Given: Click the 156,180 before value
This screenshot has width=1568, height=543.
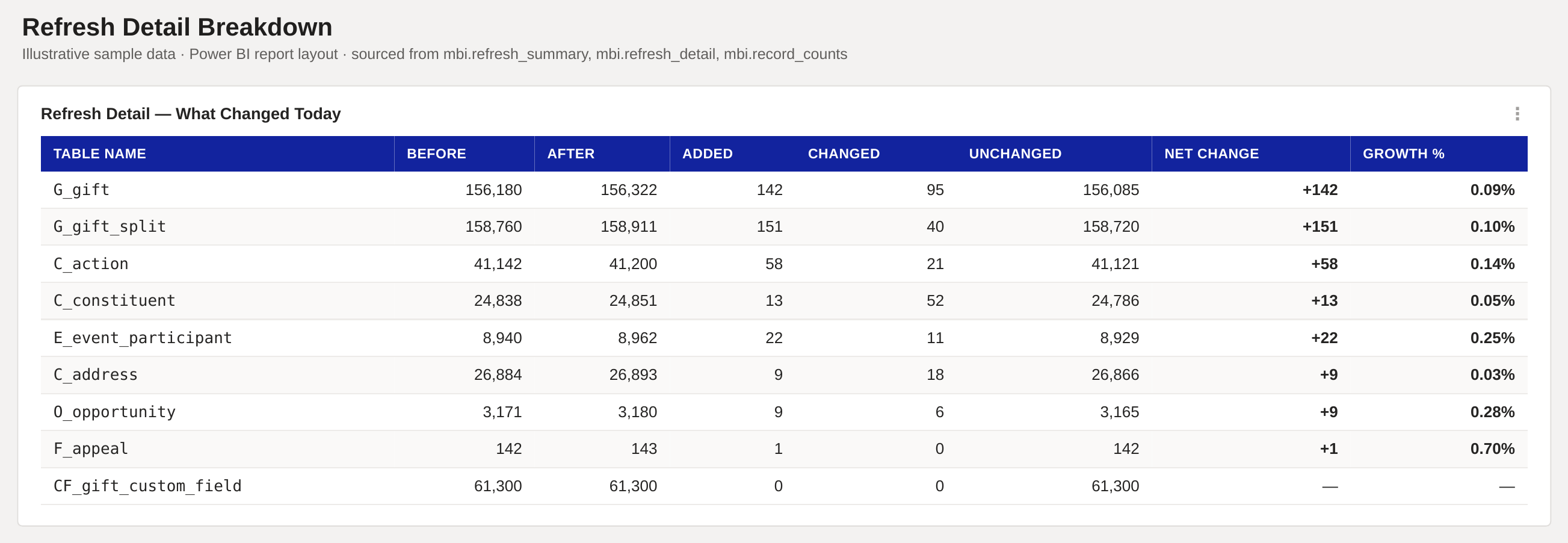Looking at the screenshot, I should pos(493,190).
